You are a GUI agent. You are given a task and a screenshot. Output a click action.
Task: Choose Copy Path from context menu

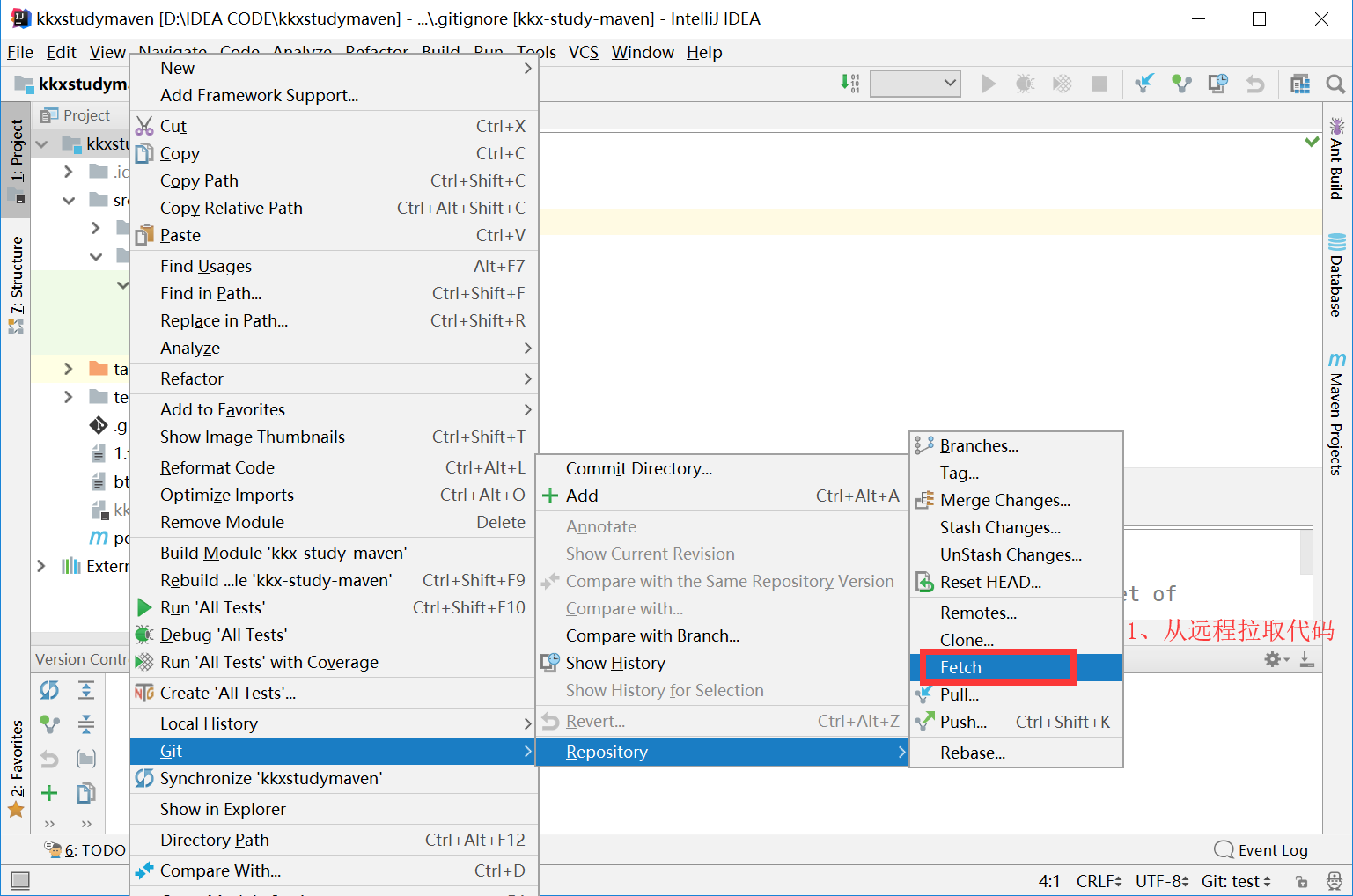point(334,180)
